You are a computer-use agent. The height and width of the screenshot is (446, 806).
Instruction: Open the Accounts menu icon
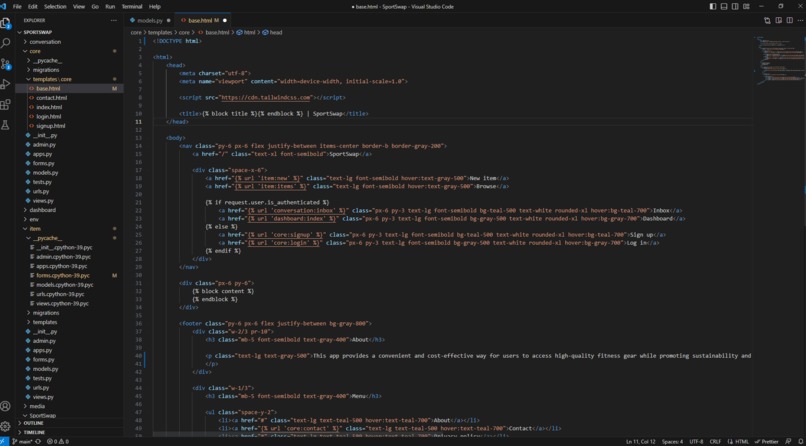(x=6, y=406)
